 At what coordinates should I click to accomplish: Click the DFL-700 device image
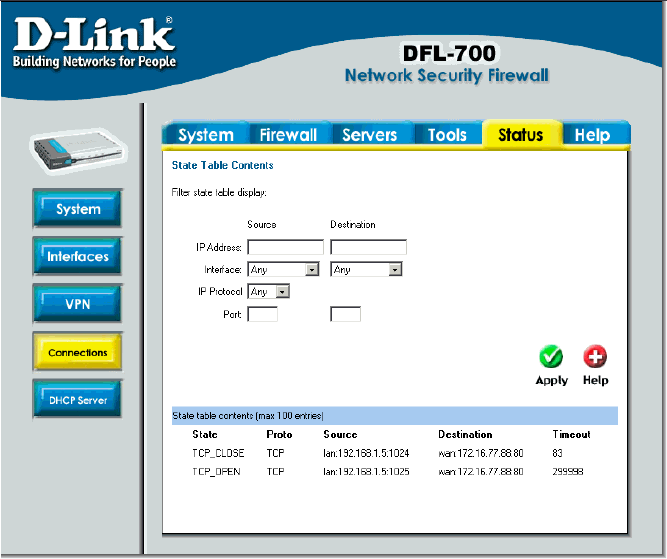coord(79,151)
